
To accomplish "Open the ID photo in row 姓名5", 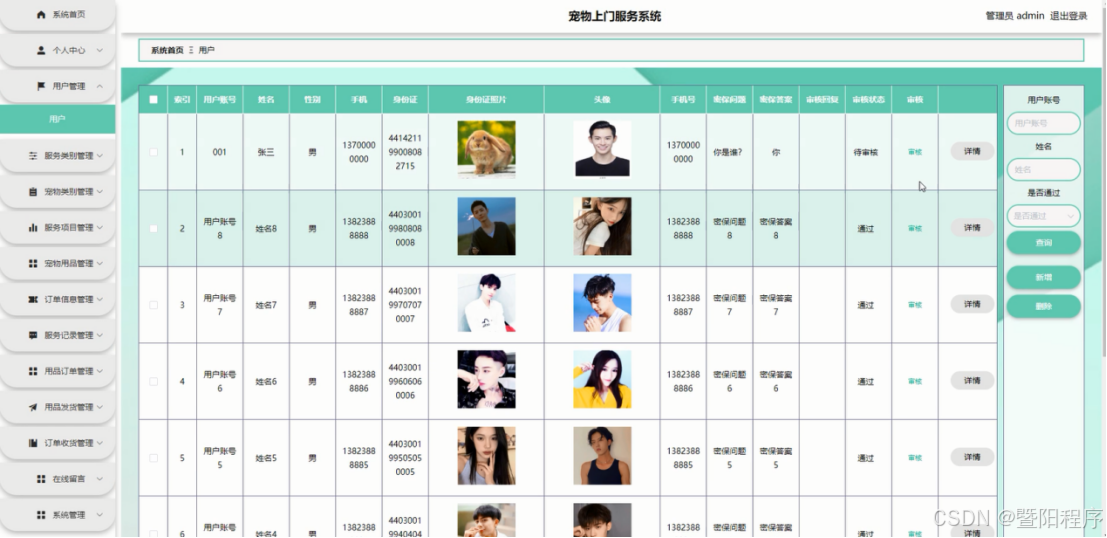I will tap(486, 455).
